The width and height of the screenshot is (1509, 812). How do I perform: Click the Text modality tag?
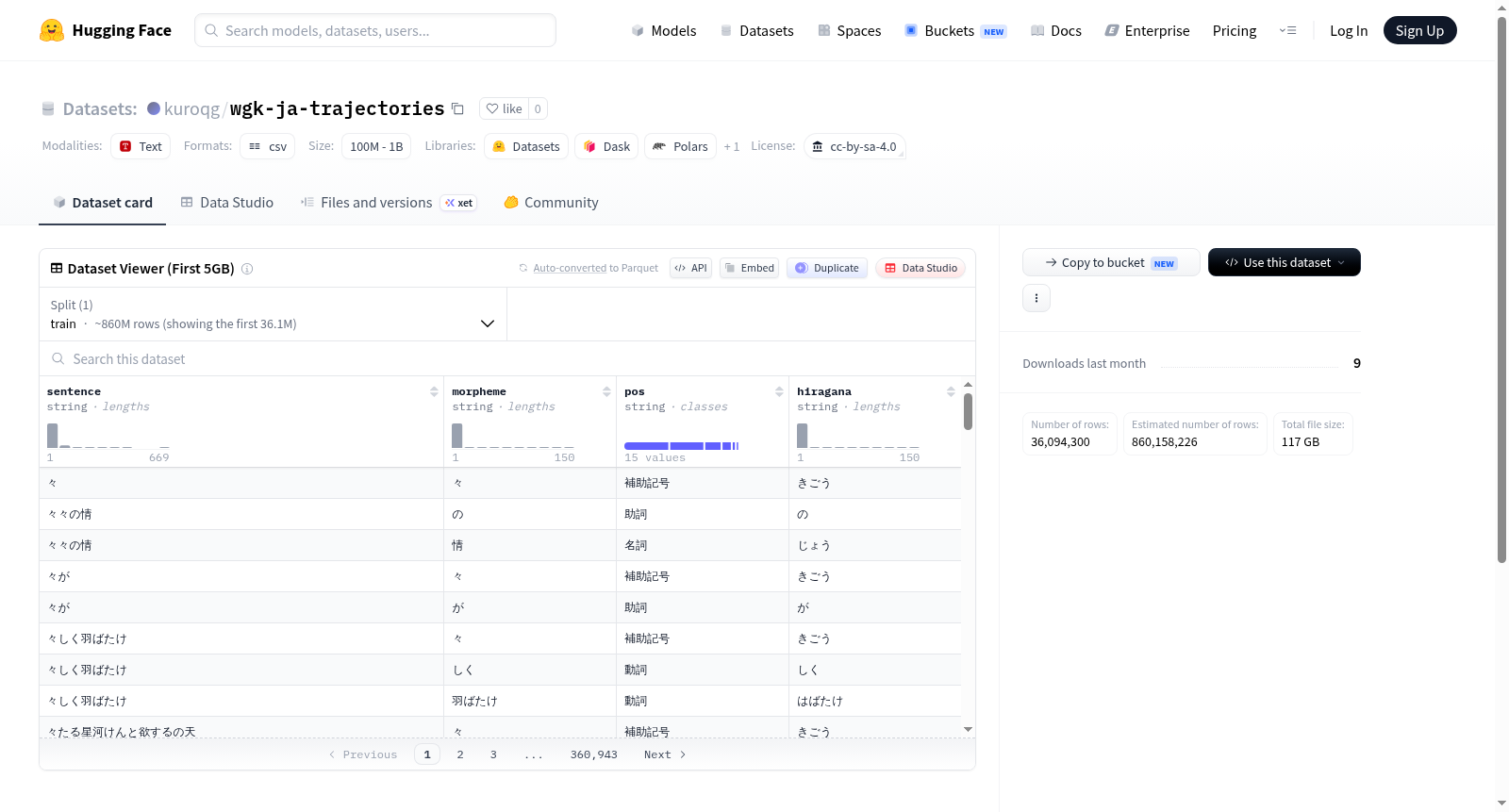click(x=141, y=146)
